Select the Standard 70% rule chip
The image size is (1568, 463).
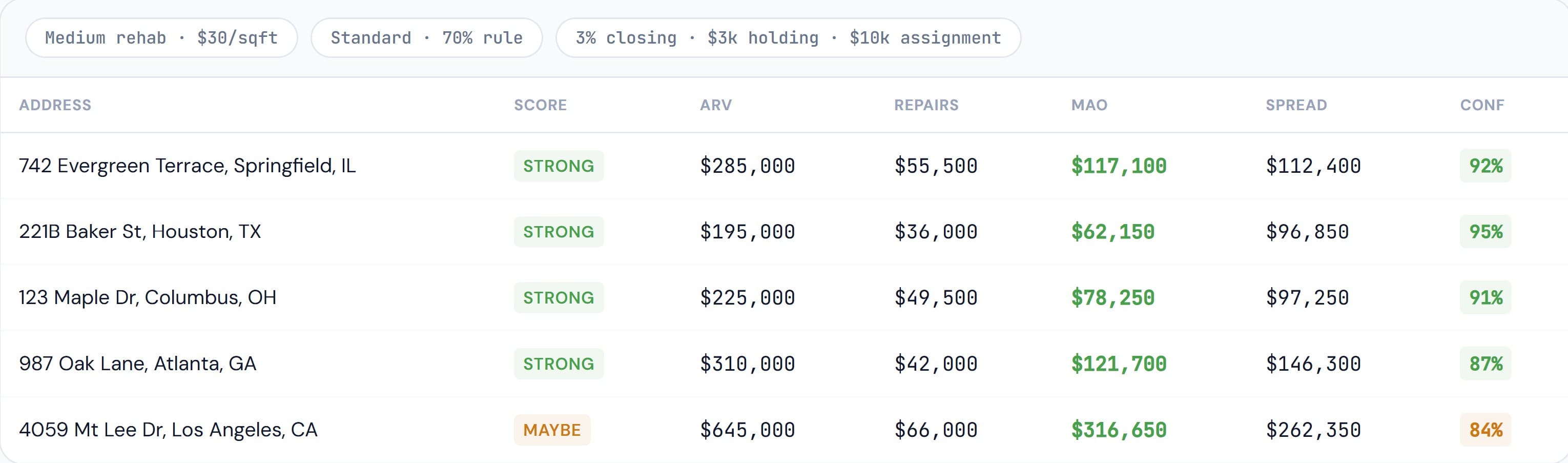(x=426, y=37)
